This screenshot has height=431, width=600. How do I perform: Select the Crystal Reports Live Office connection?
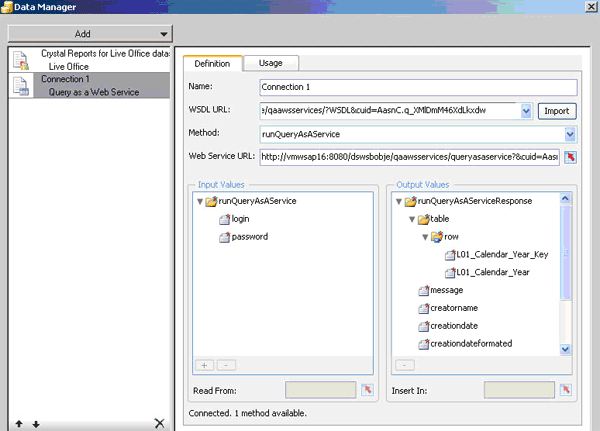(x=88, y=59)
